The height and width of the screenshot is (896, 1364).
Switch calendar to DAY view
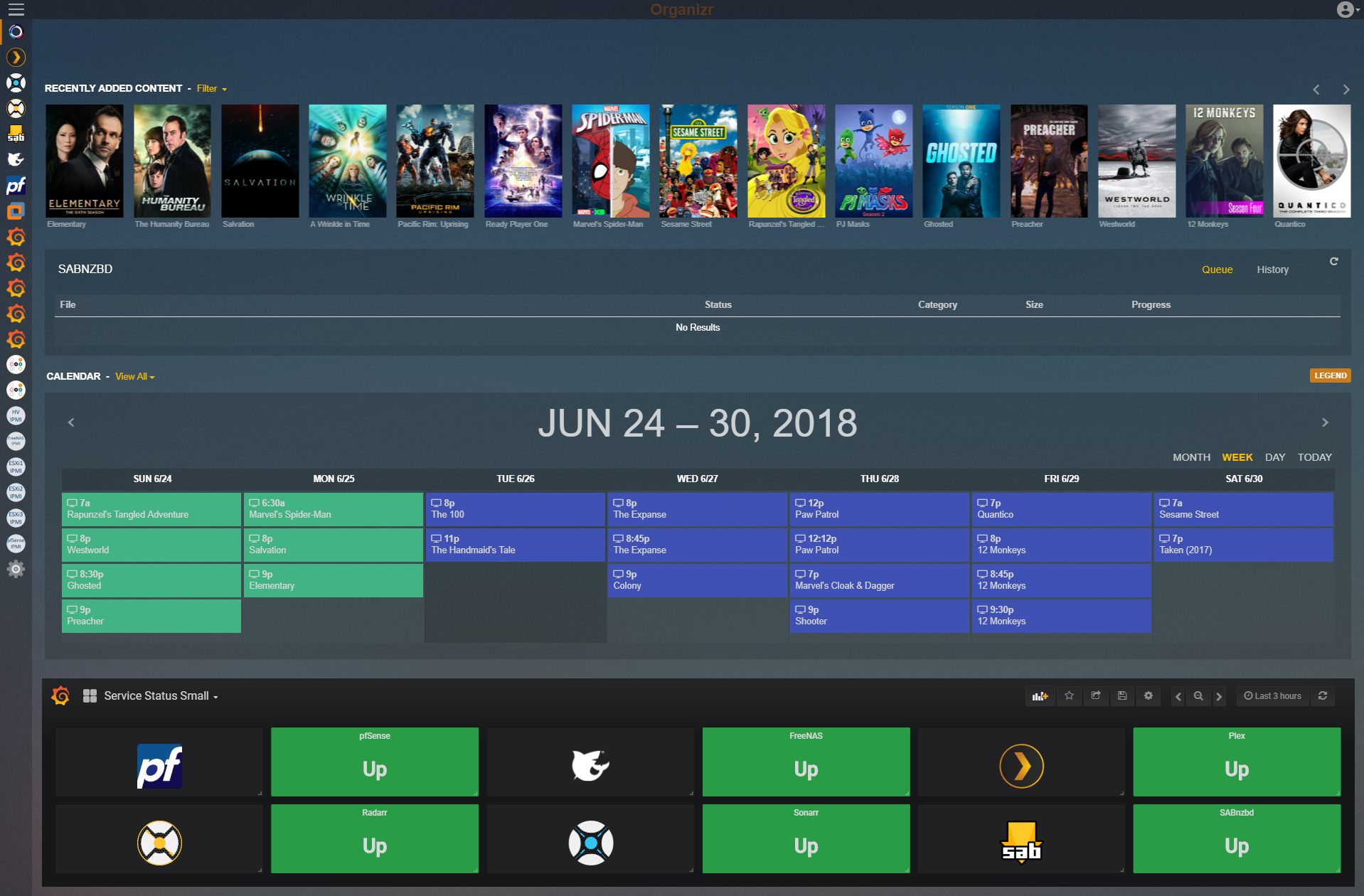1275,457
